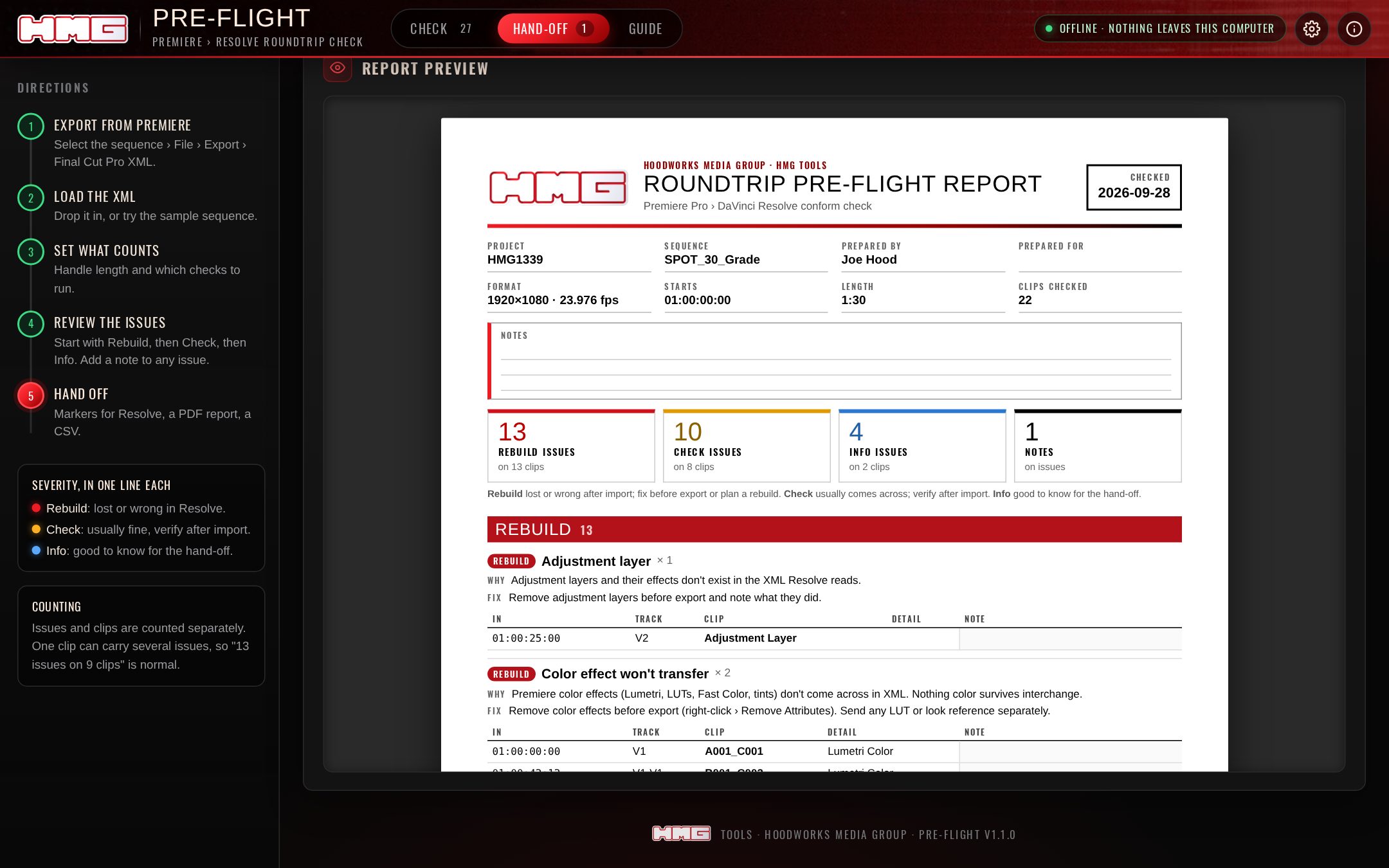Click the Note cell in the Adjustment Layer row

[1070, 638]
